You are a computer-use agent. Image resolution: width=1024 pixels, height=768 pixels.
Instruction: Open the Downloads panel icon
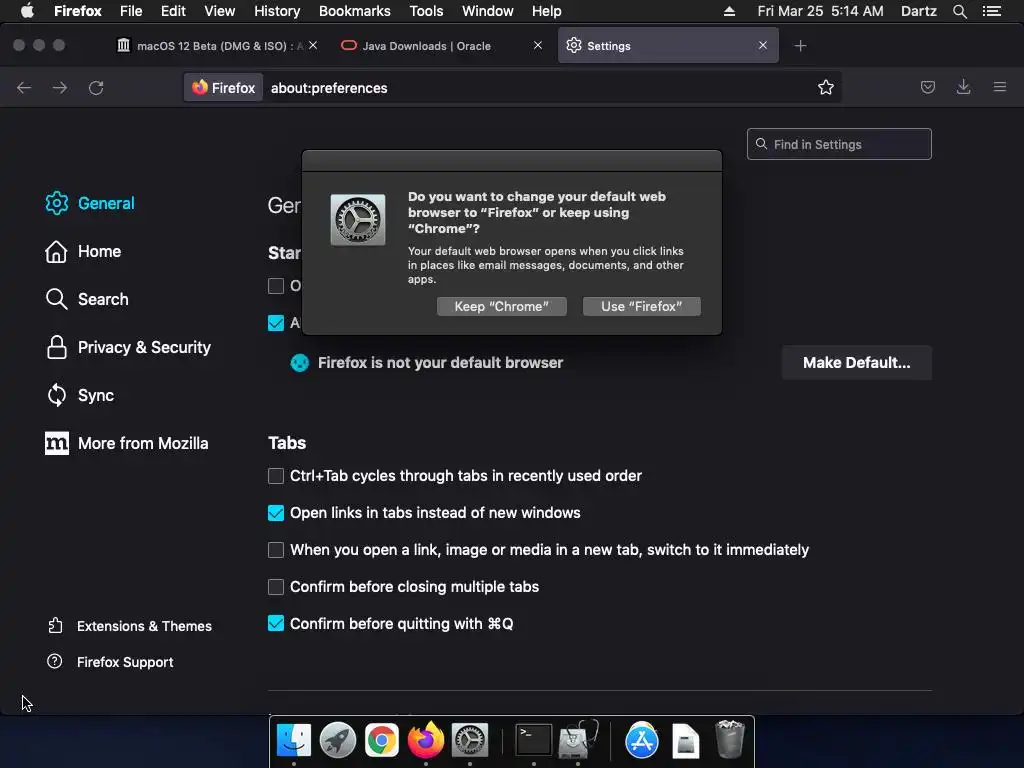[963, 87]
